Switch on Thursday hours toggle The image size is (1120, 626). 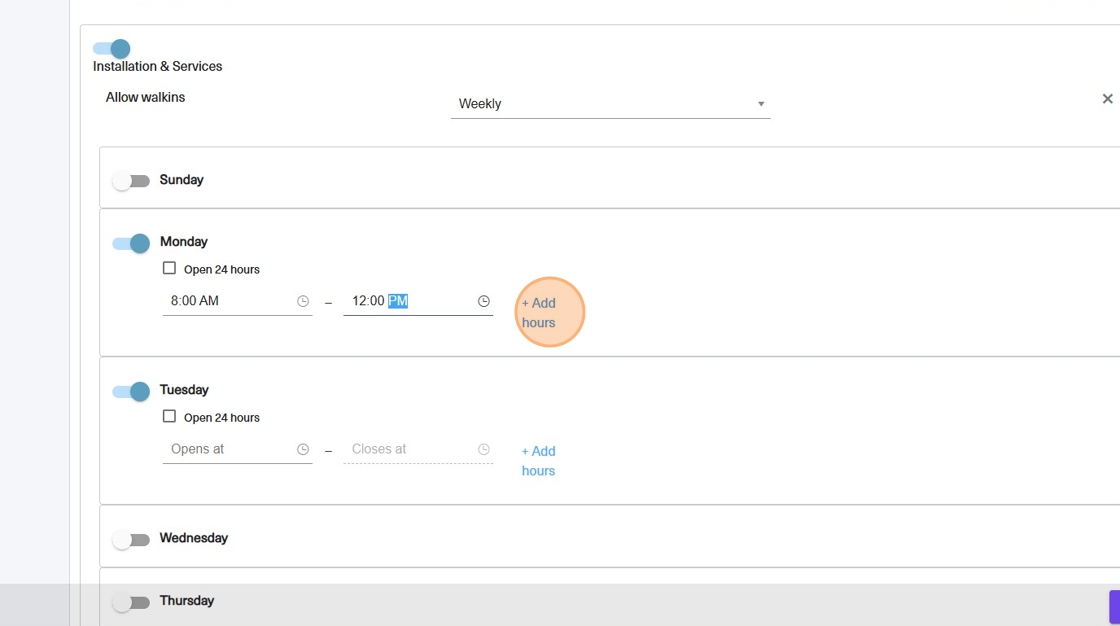pyautogui.click(x=131, y=602)
